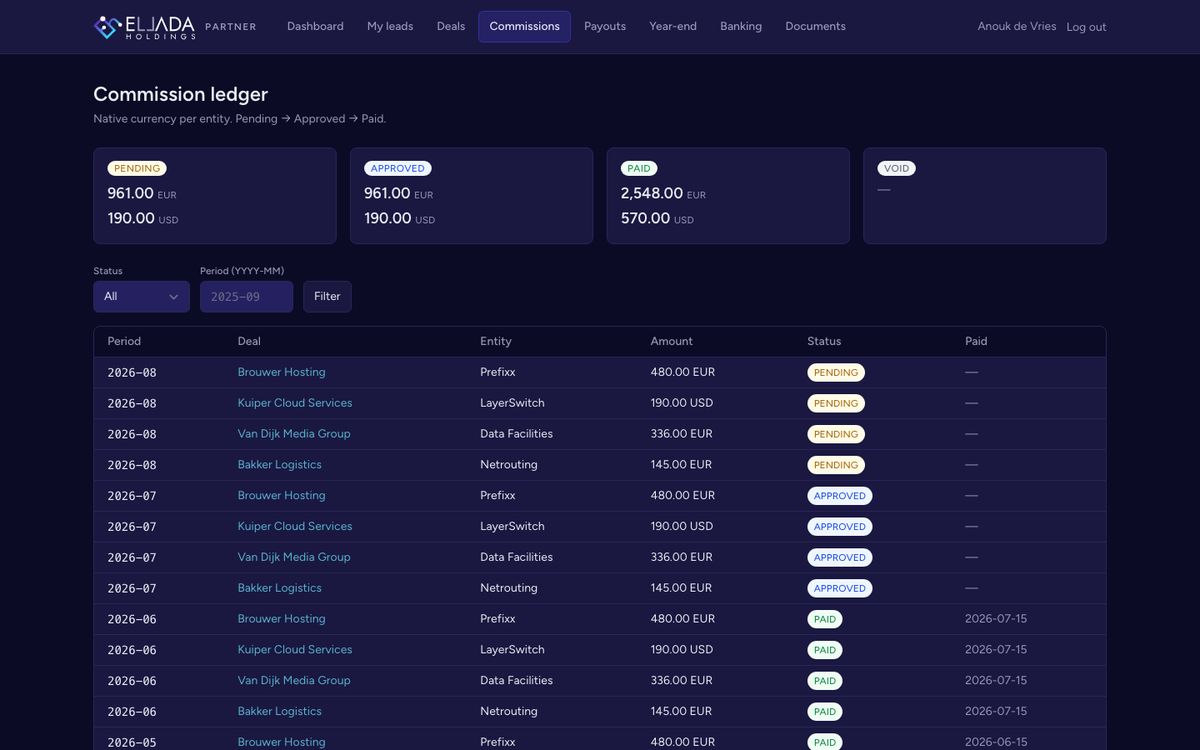Click the PAID status of 2026-06 Bakker Logistics

[x=825, y=712]
